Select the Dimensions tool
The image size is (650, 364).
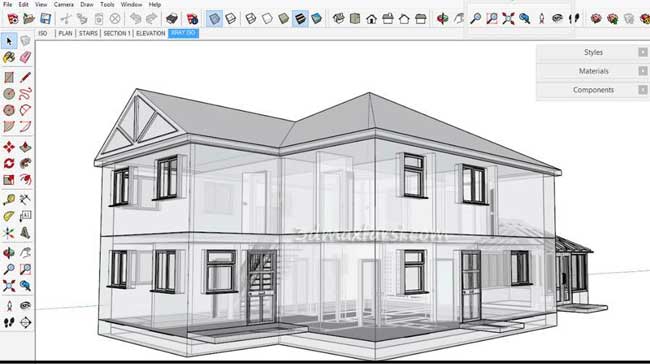25,200
